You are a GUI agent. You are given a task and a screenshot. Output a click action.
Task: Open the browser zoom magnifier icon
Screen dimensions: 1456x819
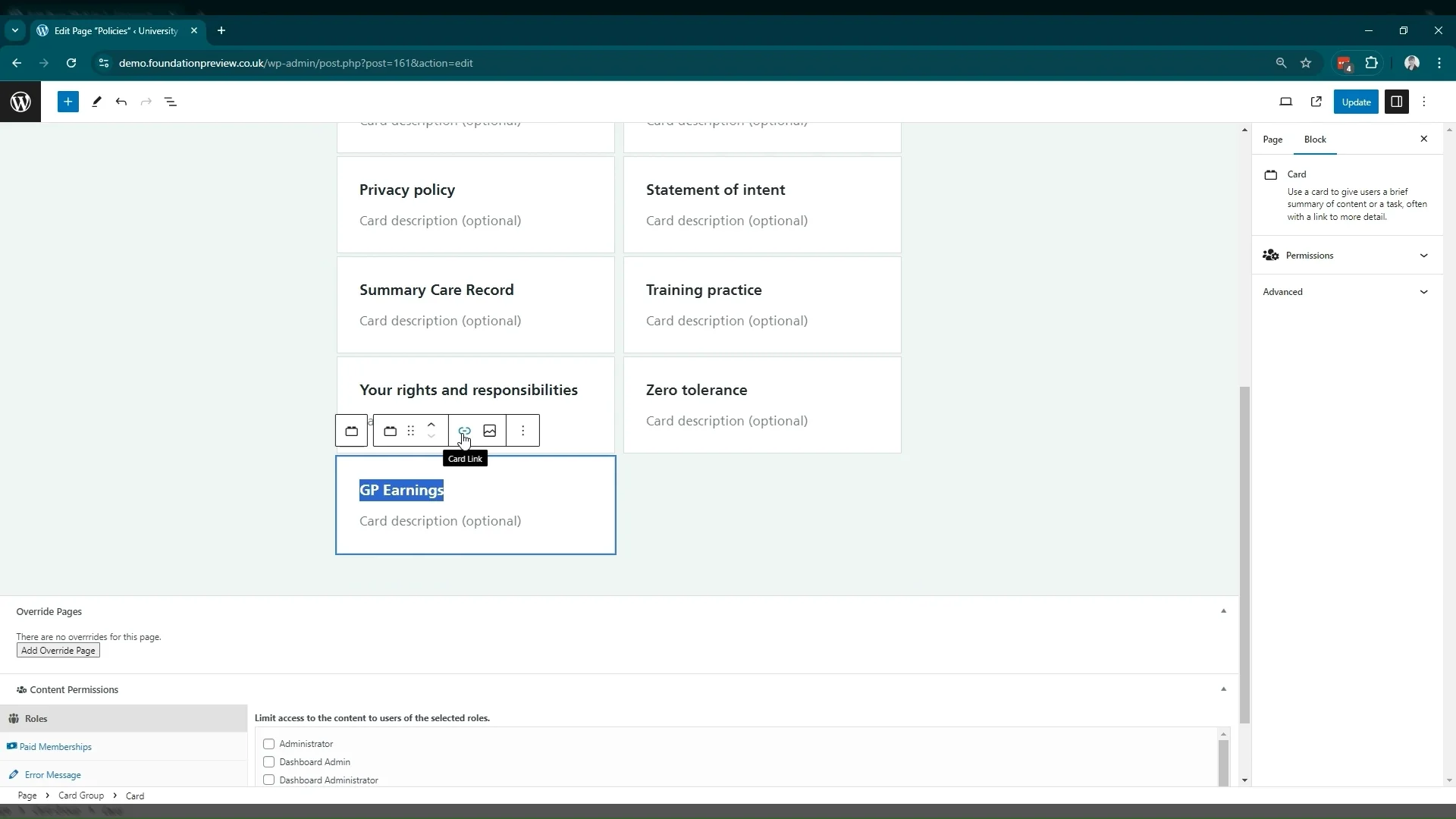pos(1281,63)
